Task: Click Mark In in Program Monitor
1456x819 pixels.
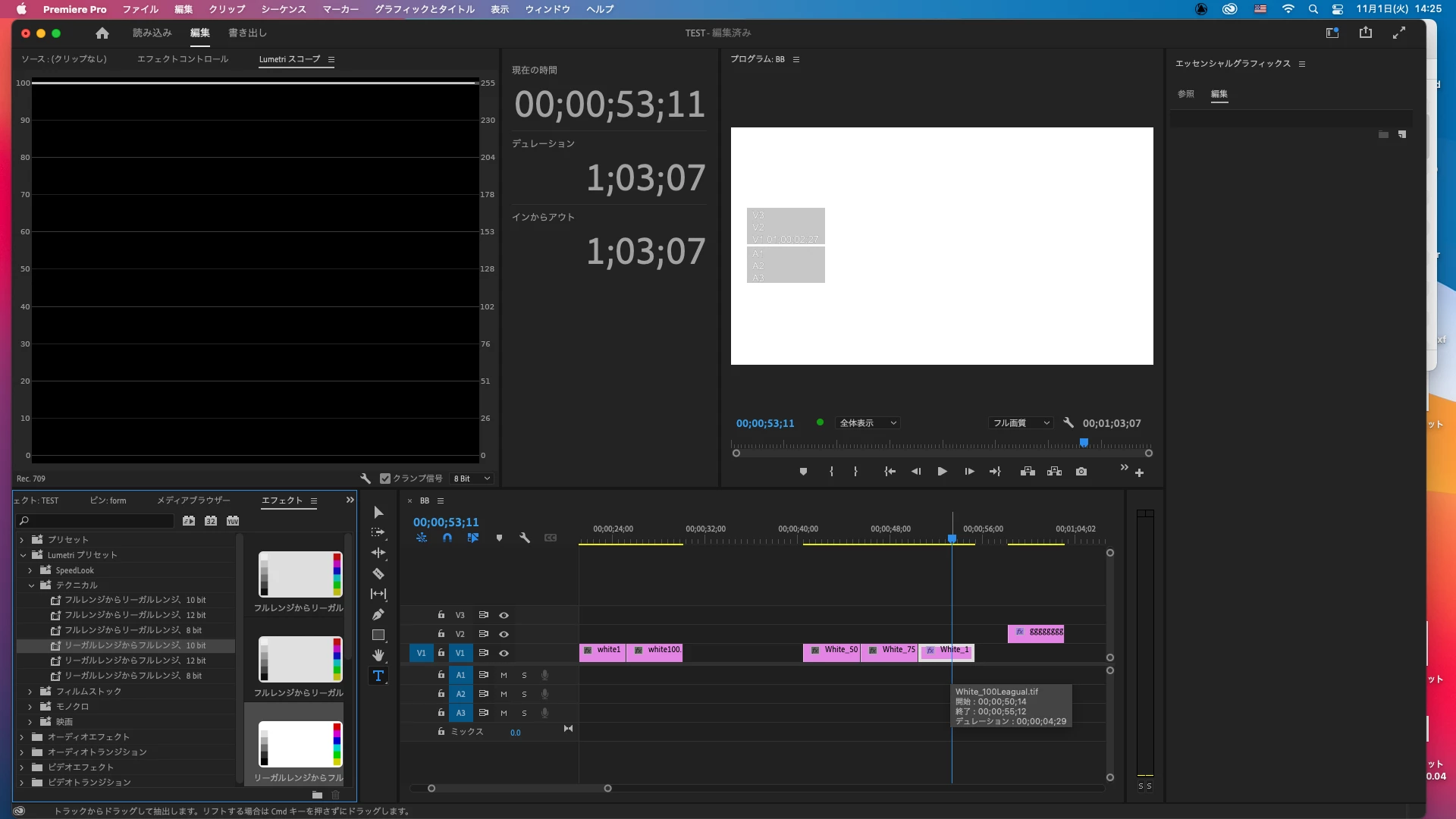Action: coord(832,472)
